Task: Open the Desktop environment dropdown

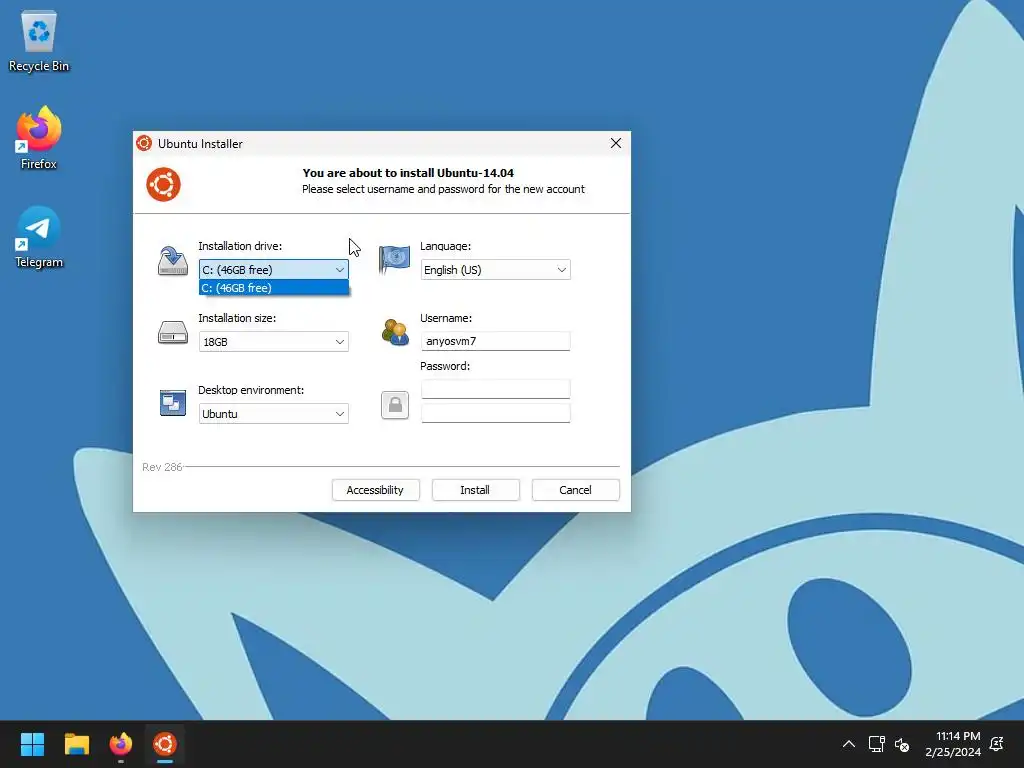Action: point(274,413)
